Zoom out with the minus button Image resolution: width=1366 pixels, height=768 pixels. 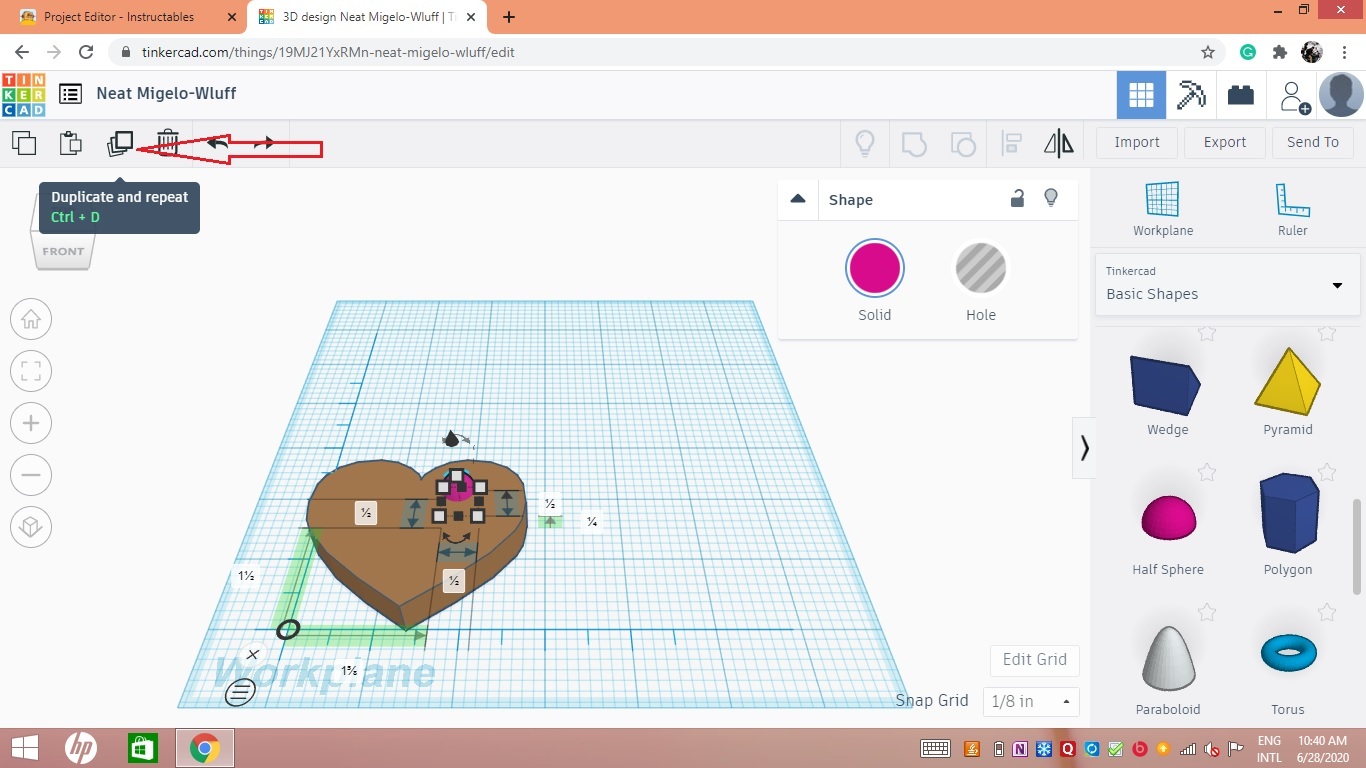tap(31, 475)
